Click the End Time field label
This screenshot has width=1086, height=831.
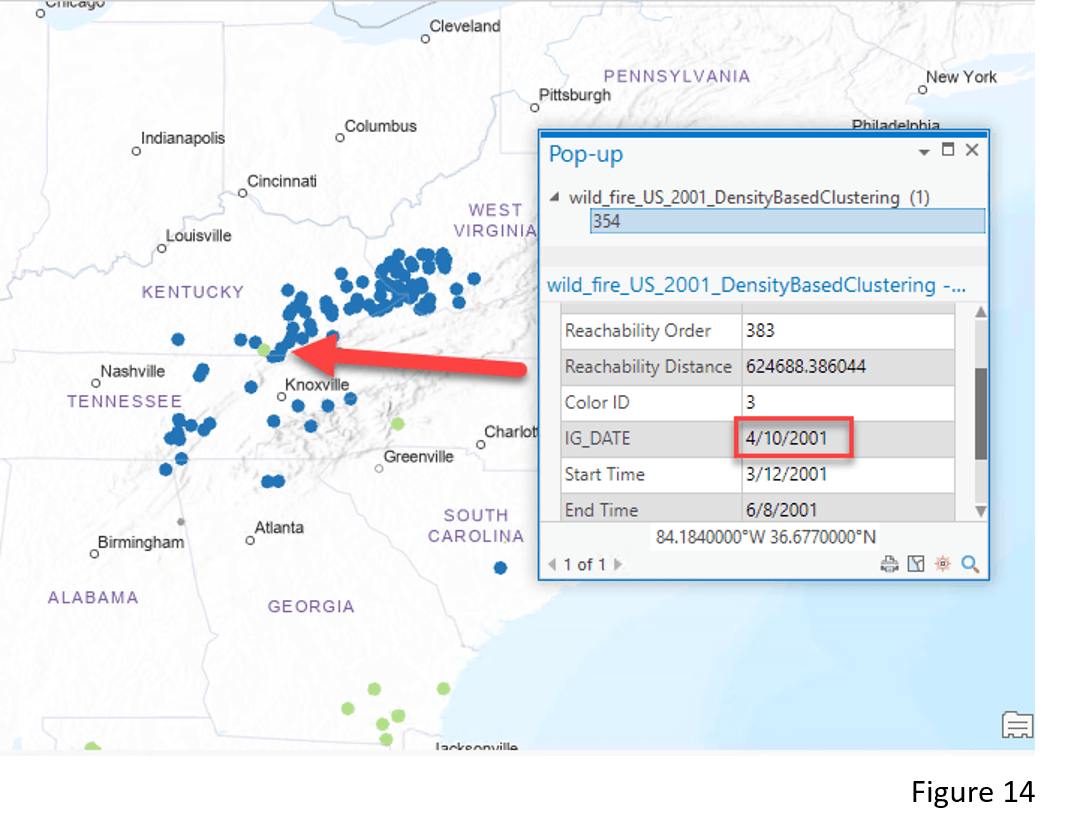(x=601, y=510)
